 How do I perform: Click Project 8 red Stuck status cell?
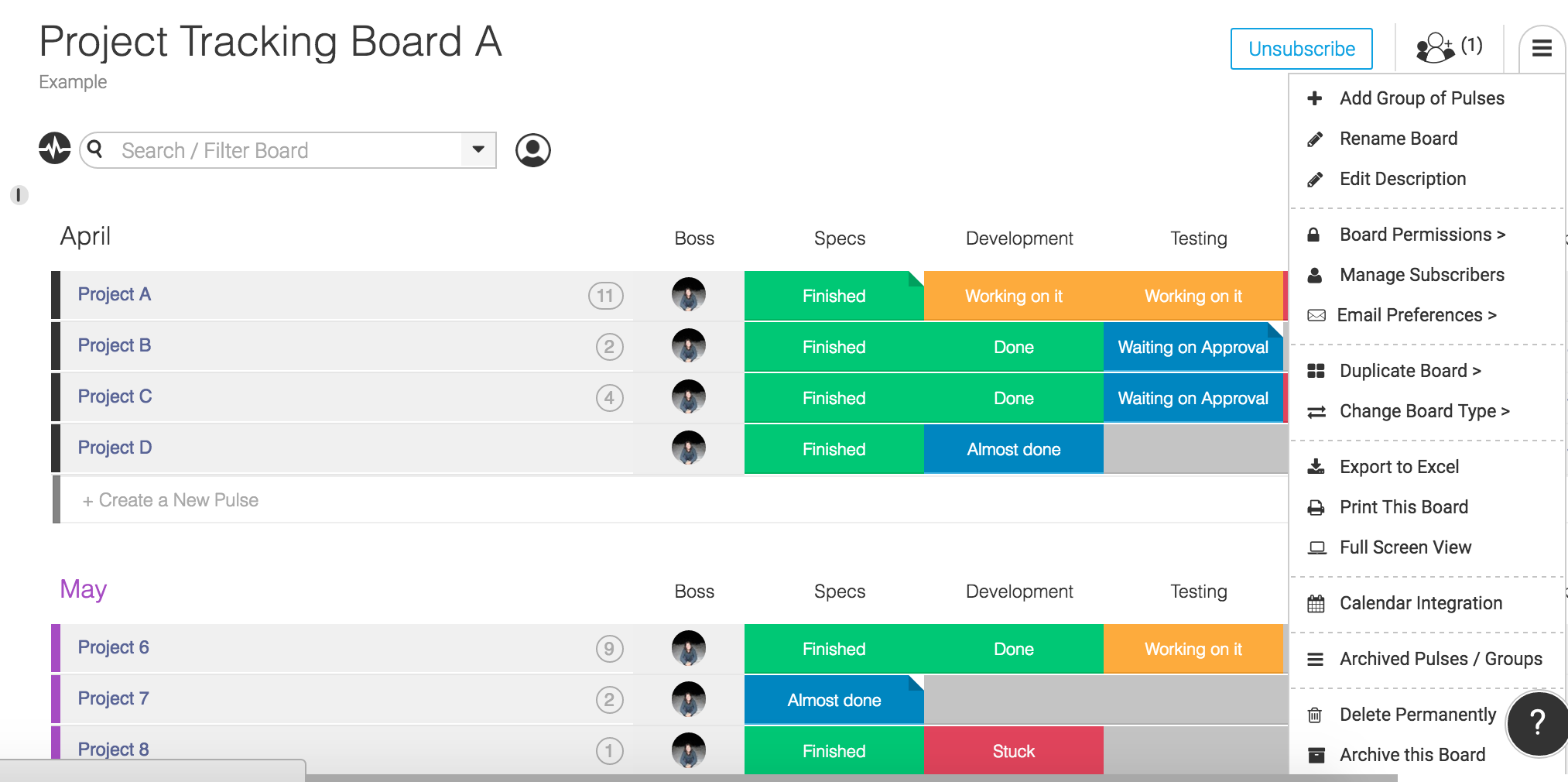1014,750
